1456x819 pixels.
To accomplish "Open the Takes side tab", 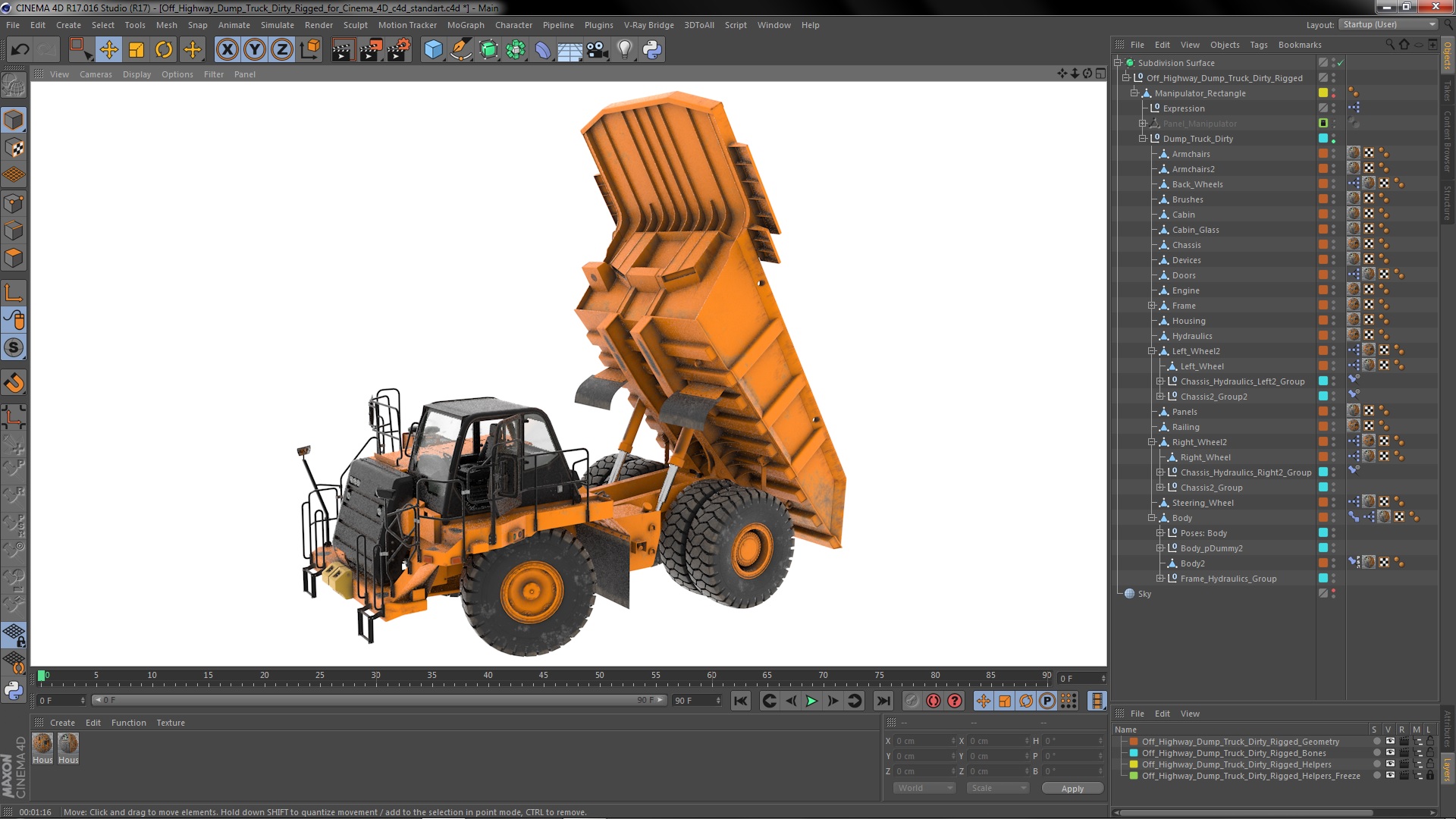I will click(x=1447, y=90).
